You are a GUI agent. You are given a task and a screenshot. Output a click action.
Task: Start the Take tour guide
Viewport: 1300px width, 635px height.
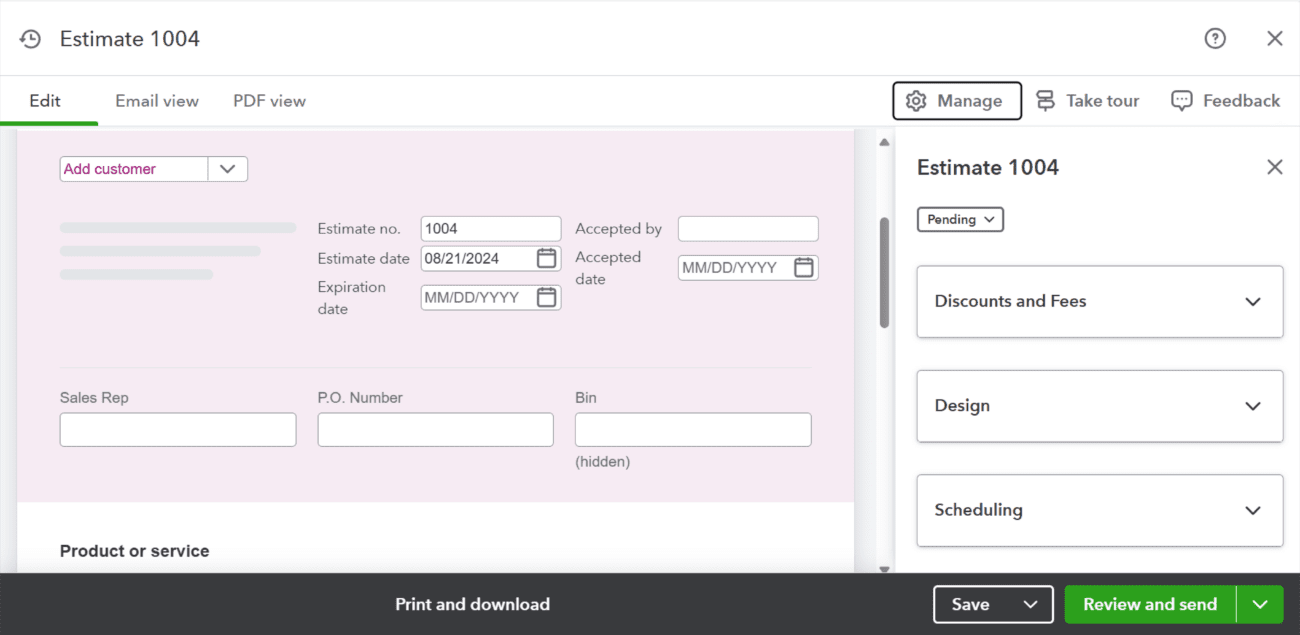[1087, 101]
